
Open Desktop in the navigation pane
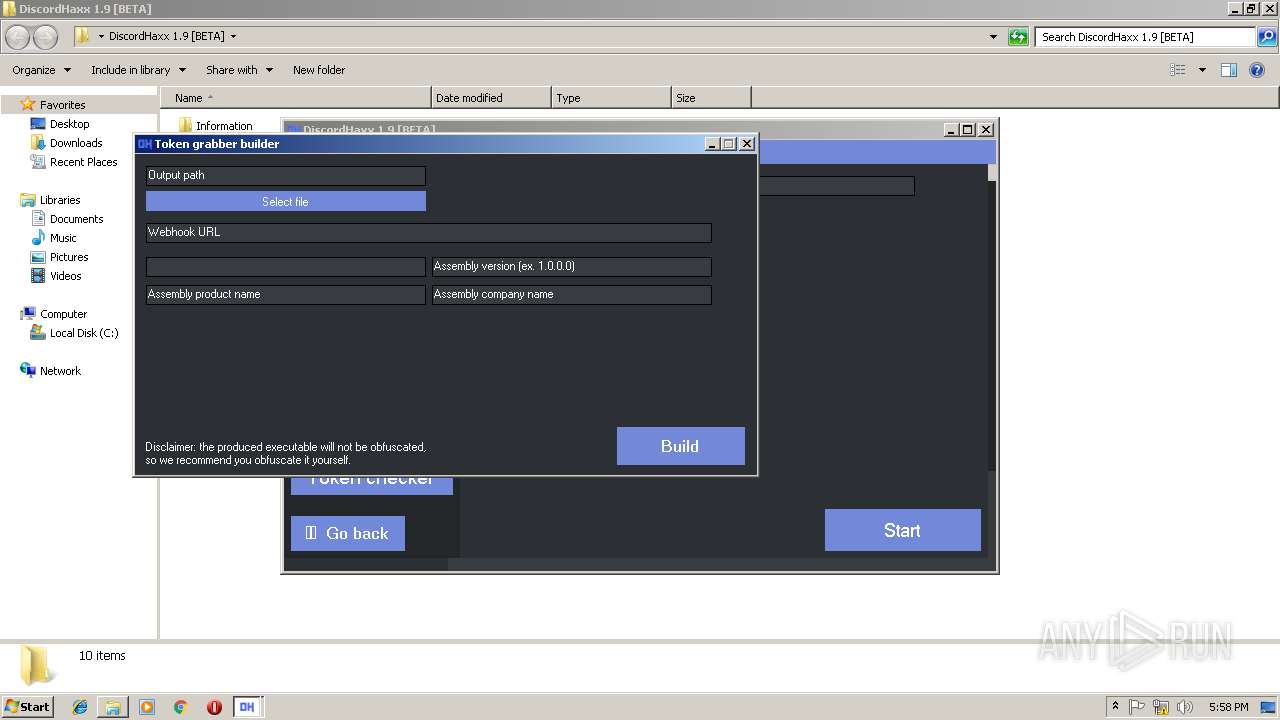69,124
